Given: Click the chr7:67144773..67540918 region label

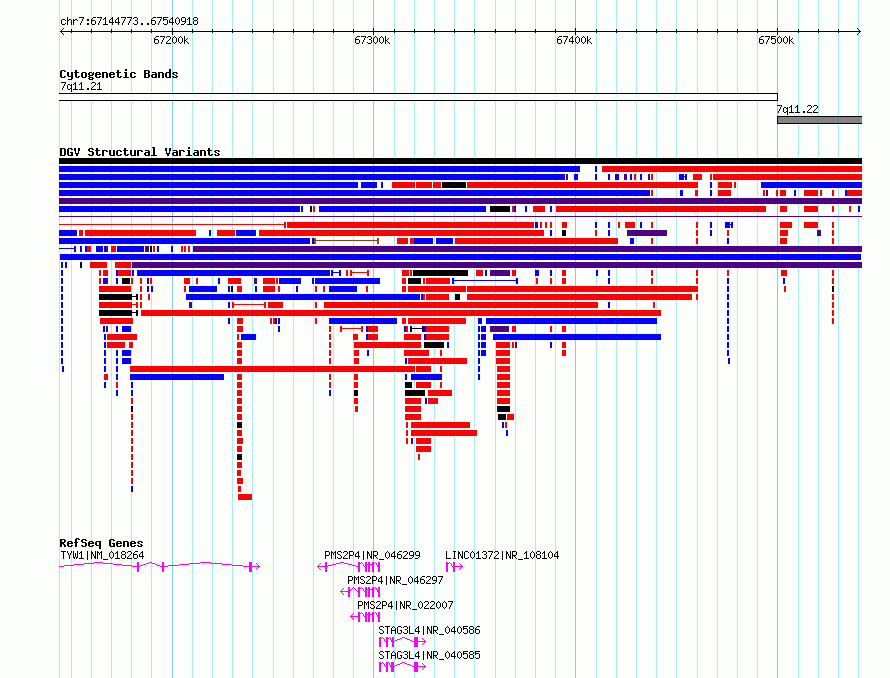Looking at the screenshot, I should (x=129, y=22).
